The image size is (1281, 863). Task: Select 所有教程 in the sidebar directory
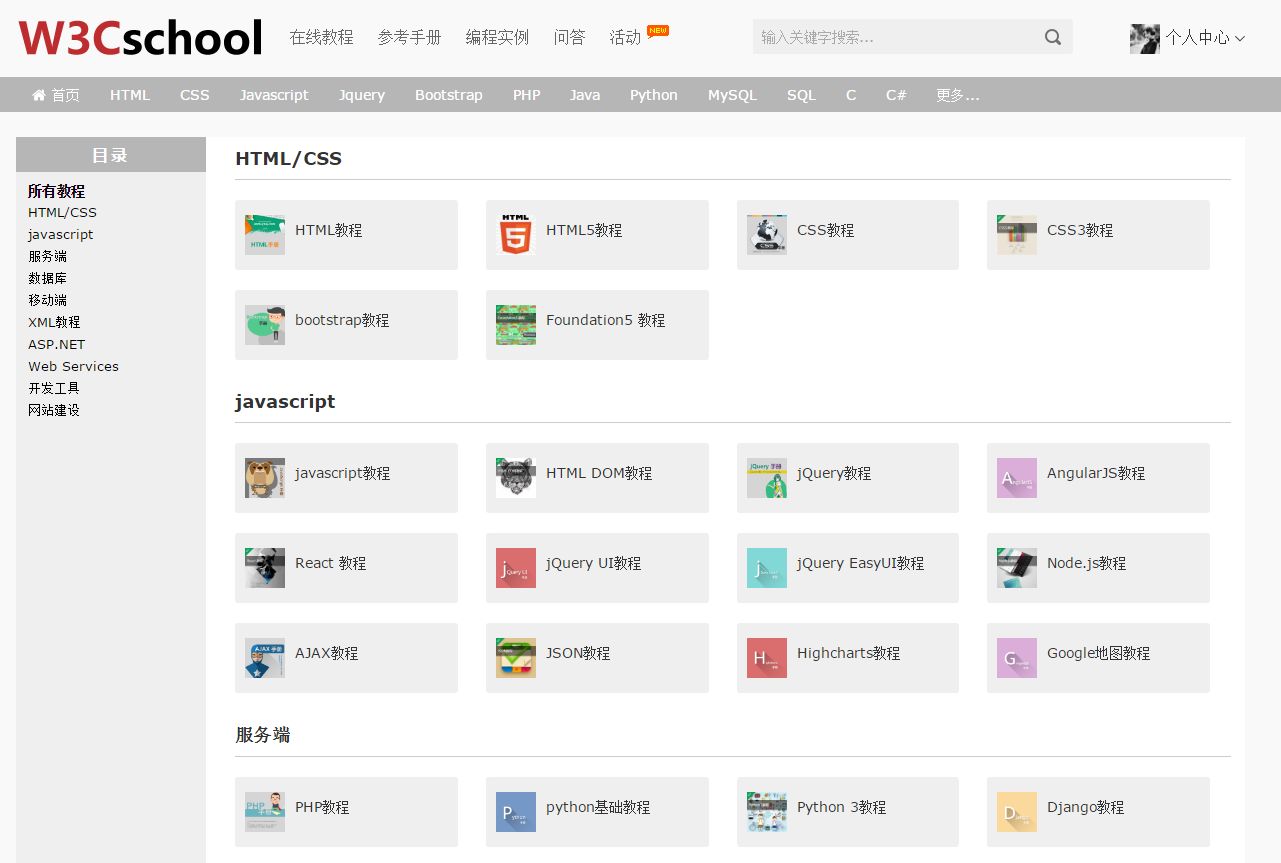click(x=56, y=191)
